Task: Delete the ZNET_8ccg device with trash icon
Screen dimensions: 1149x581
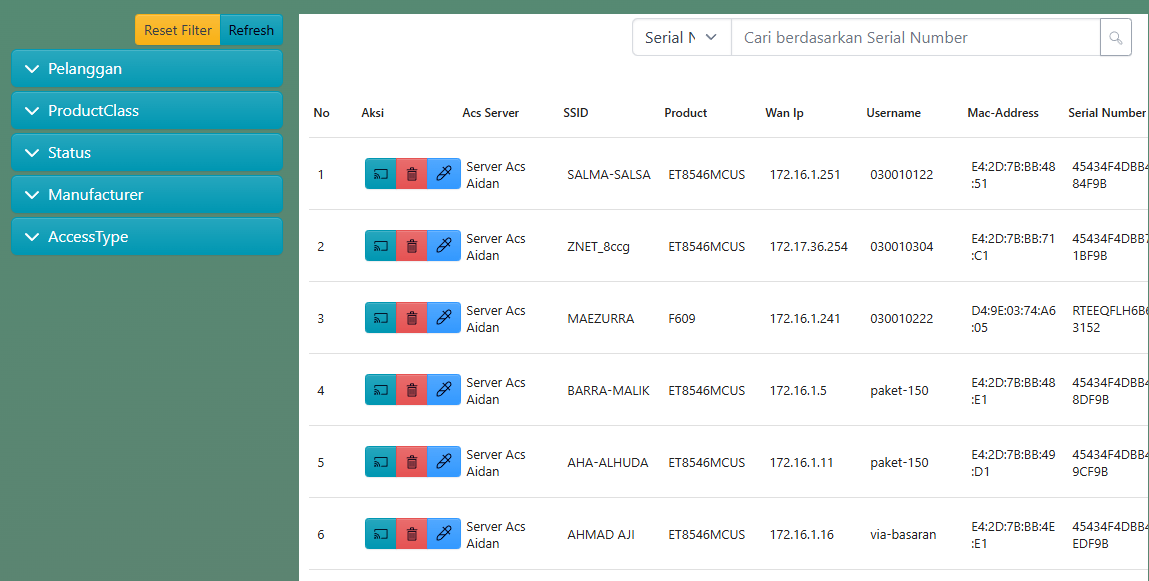Action: point(411,246)
